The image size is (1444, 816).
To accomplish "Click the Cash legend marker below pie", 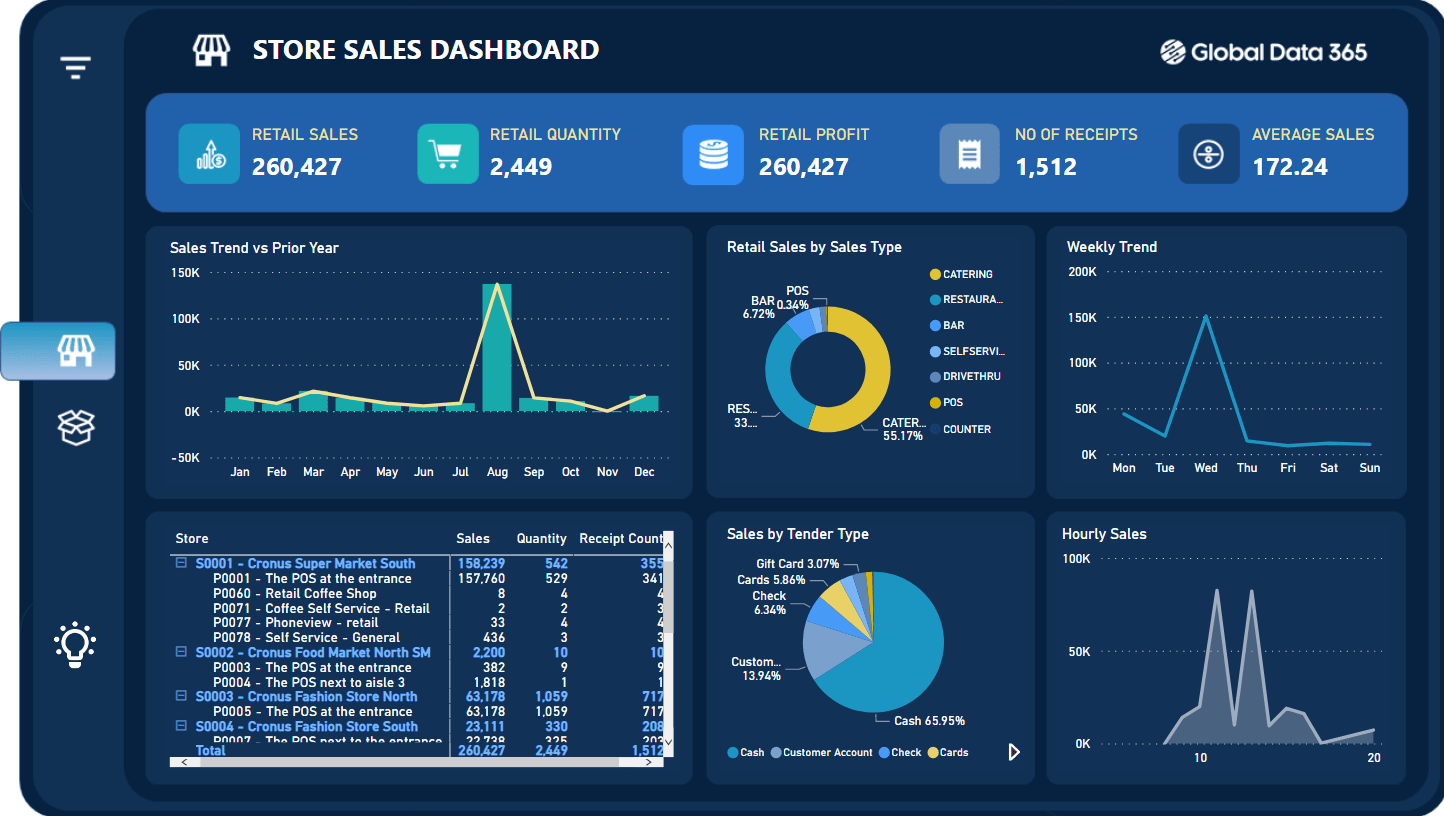I will coord(733,752).
